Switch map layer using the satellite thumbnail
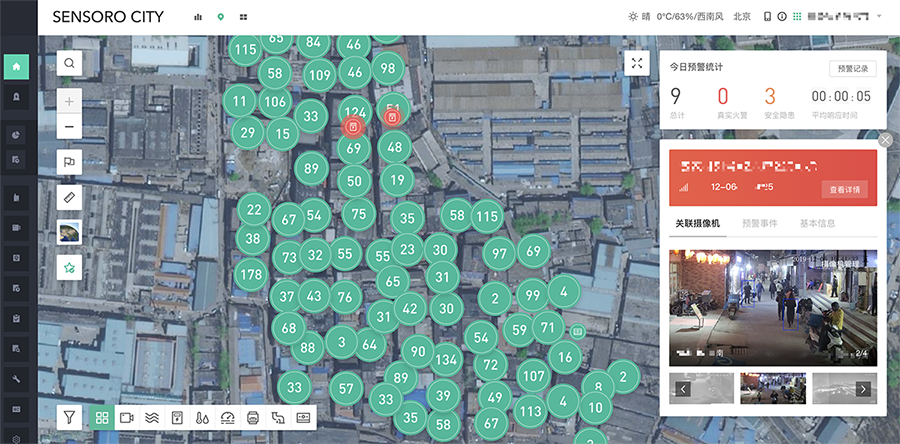The width and height of the screenshot is (900, 444). pyautogui.click(x=69, y=232)
